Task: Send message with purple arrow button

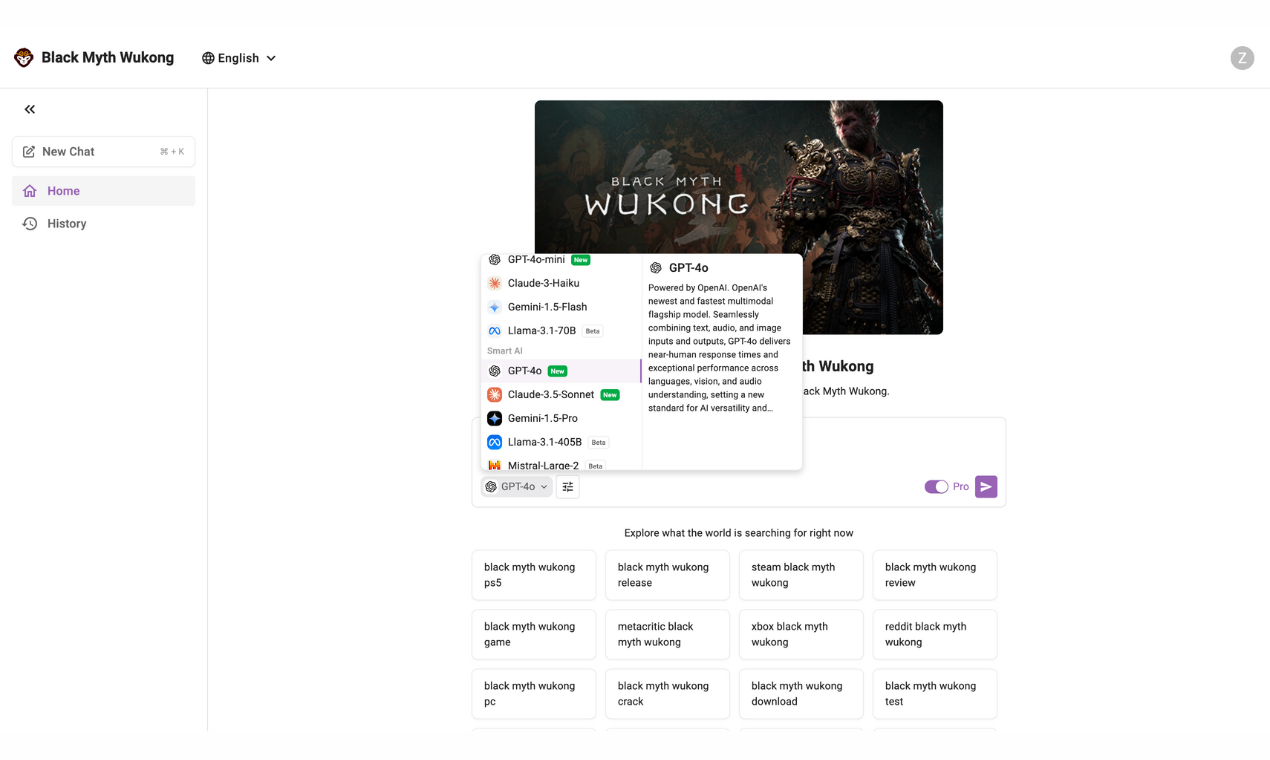Action: 986,487
